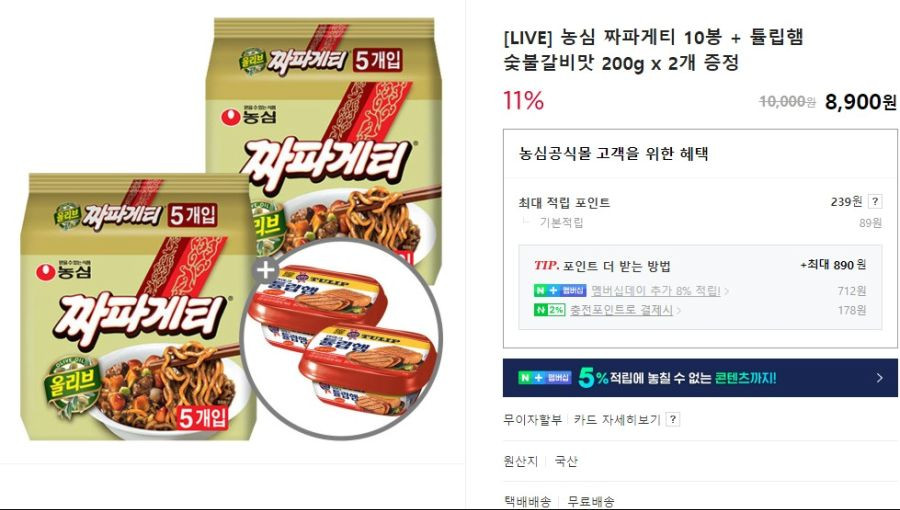This screenshot has width=900, height=510.
Task: Click the Tulip ham circular product image
Action: [341, 339]
